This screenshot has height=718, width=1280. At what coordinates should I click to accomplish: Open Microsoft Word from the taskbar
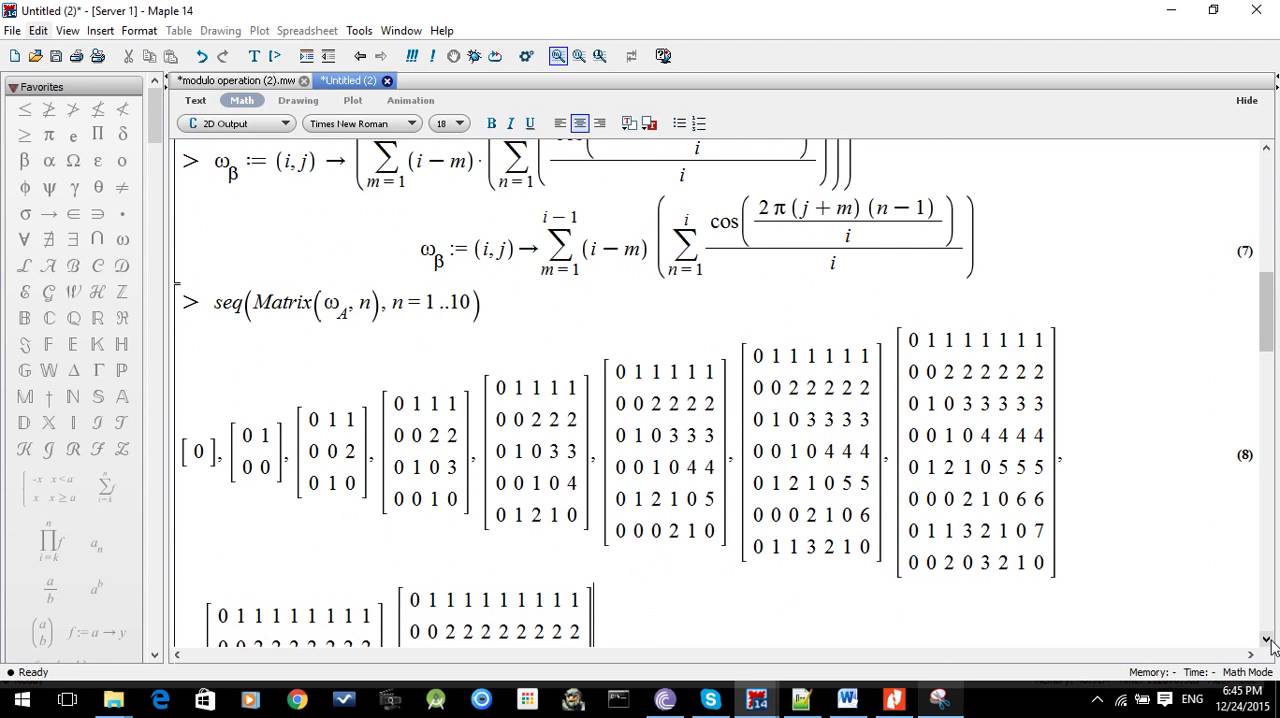tap(848, 700)
